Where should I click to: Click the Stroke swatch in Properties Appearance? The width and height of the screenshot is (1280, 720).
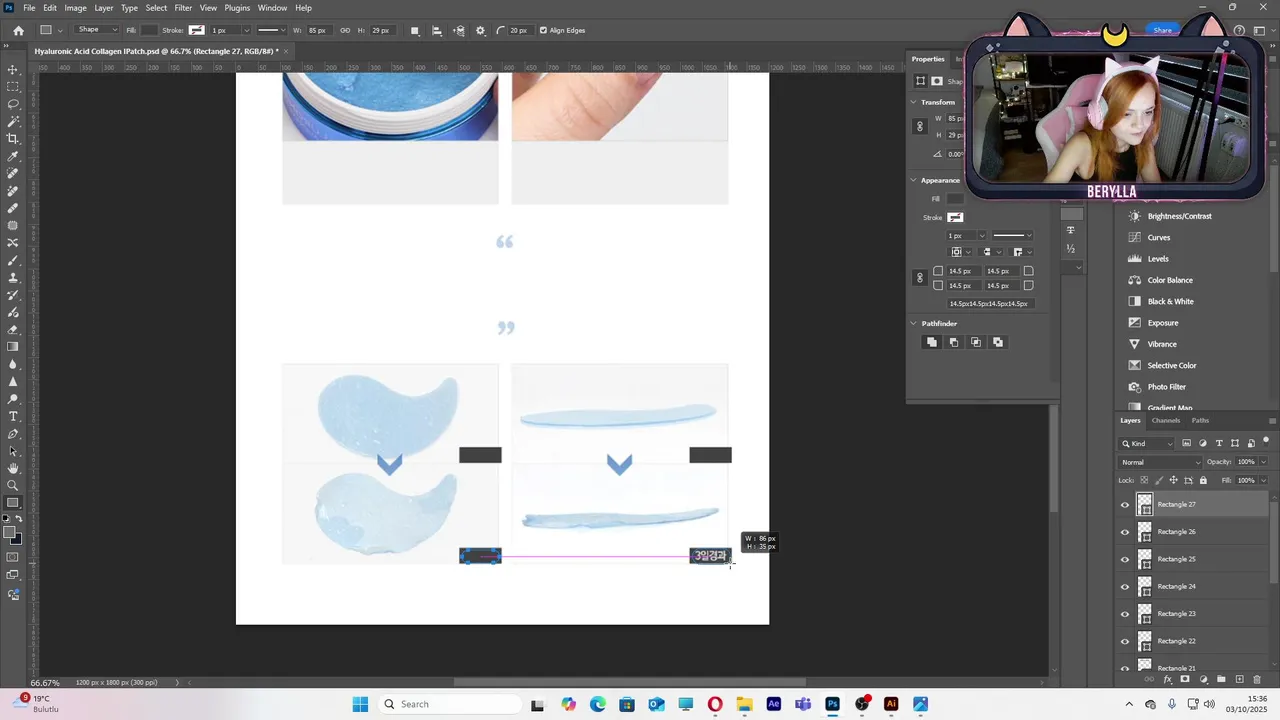[955, 217]
